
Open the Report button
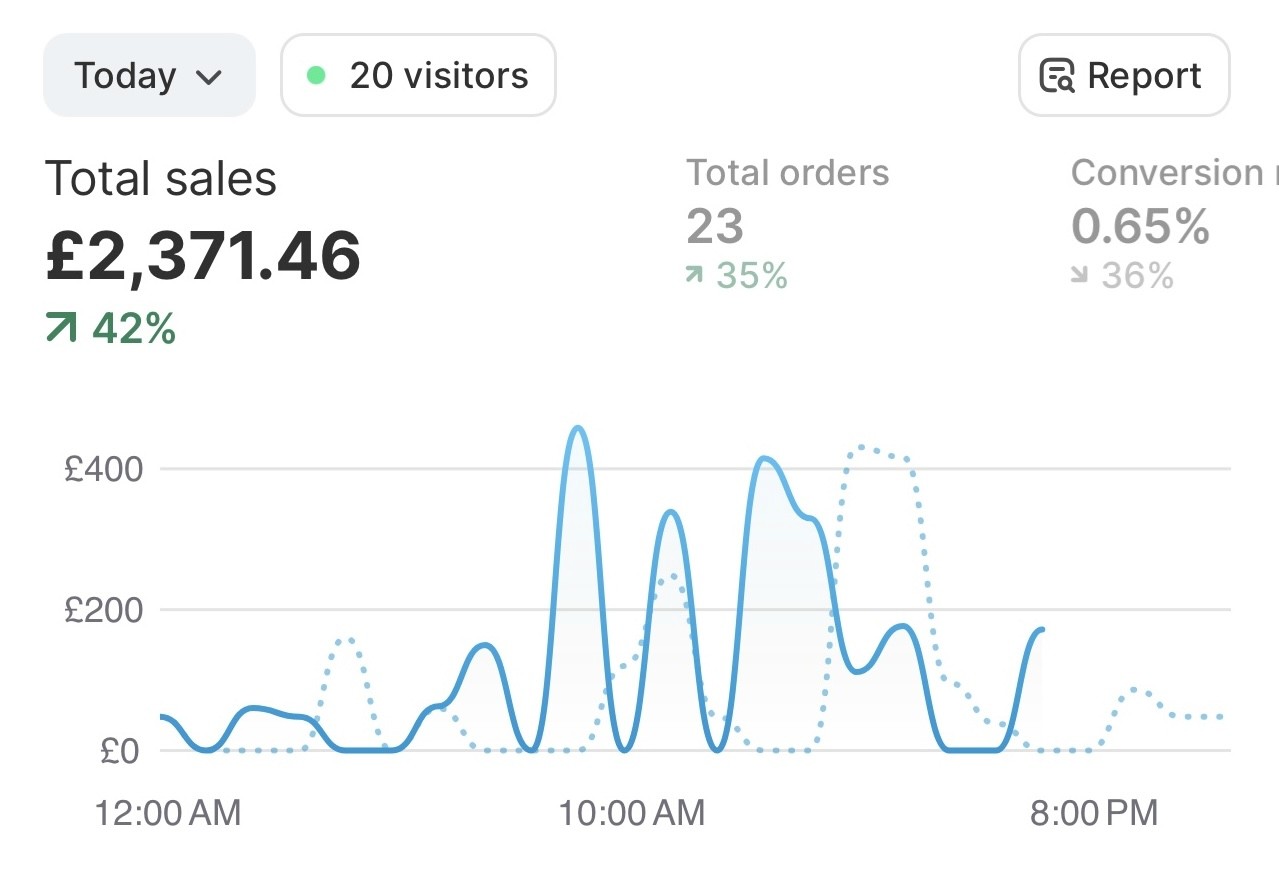coord(1124,76)
